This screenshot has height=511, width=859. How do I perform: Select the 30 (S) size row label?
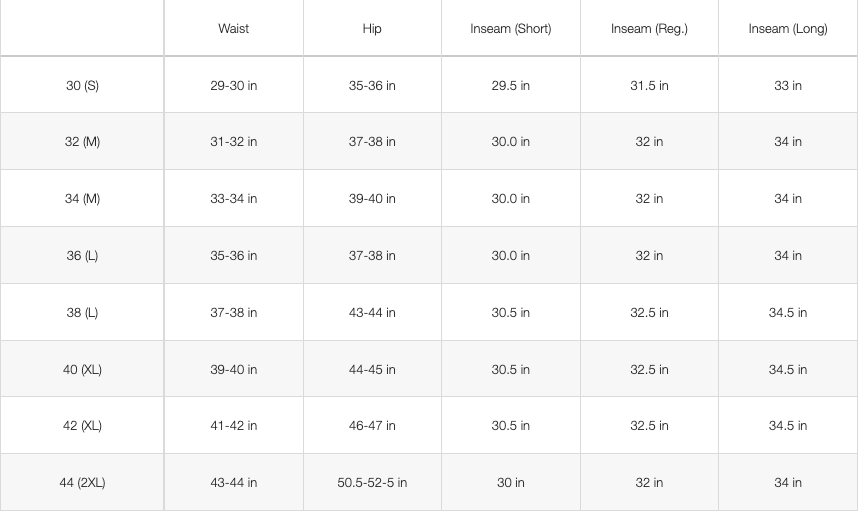click(82, 86)
